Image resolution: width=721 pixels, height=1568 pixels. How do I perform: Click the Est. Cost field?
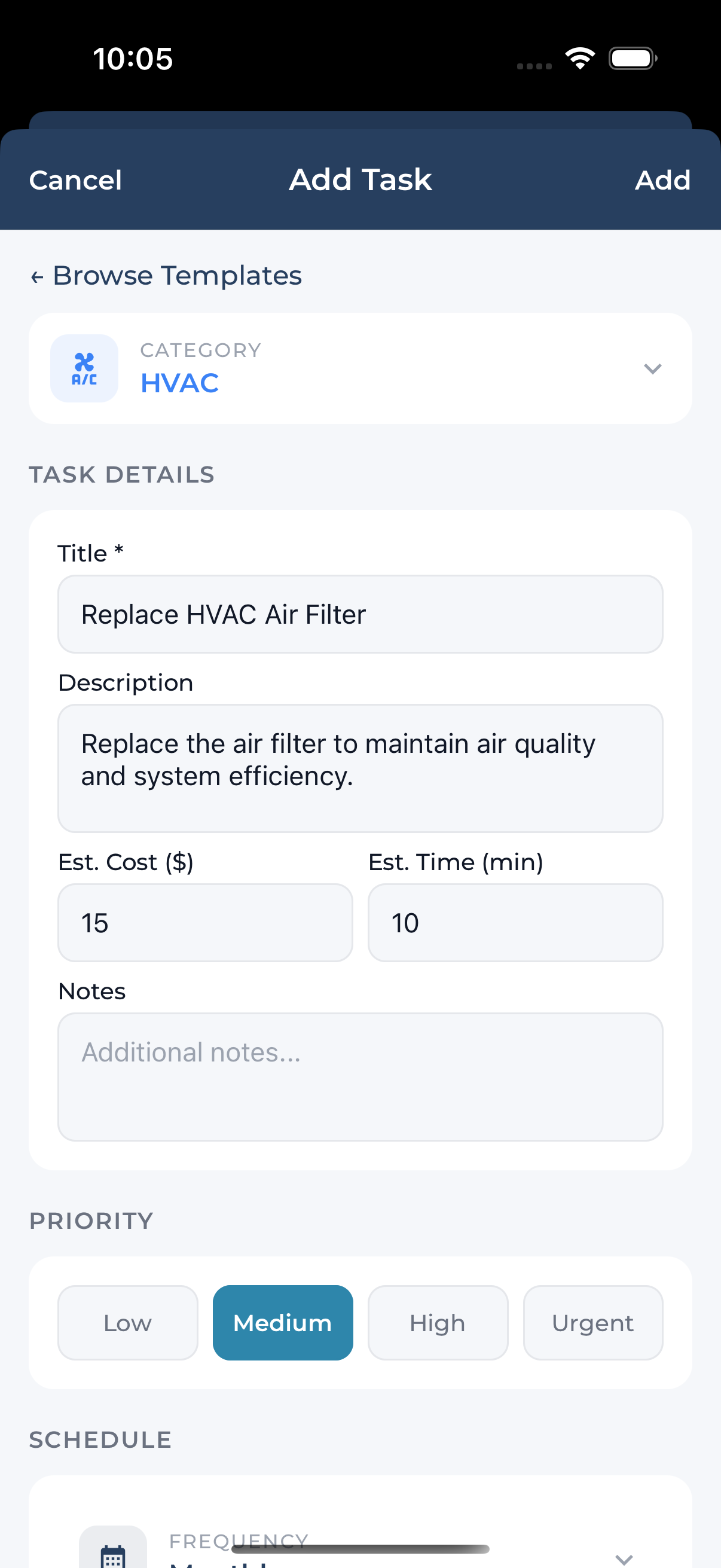pyautogui.click(x=206, y=923)
